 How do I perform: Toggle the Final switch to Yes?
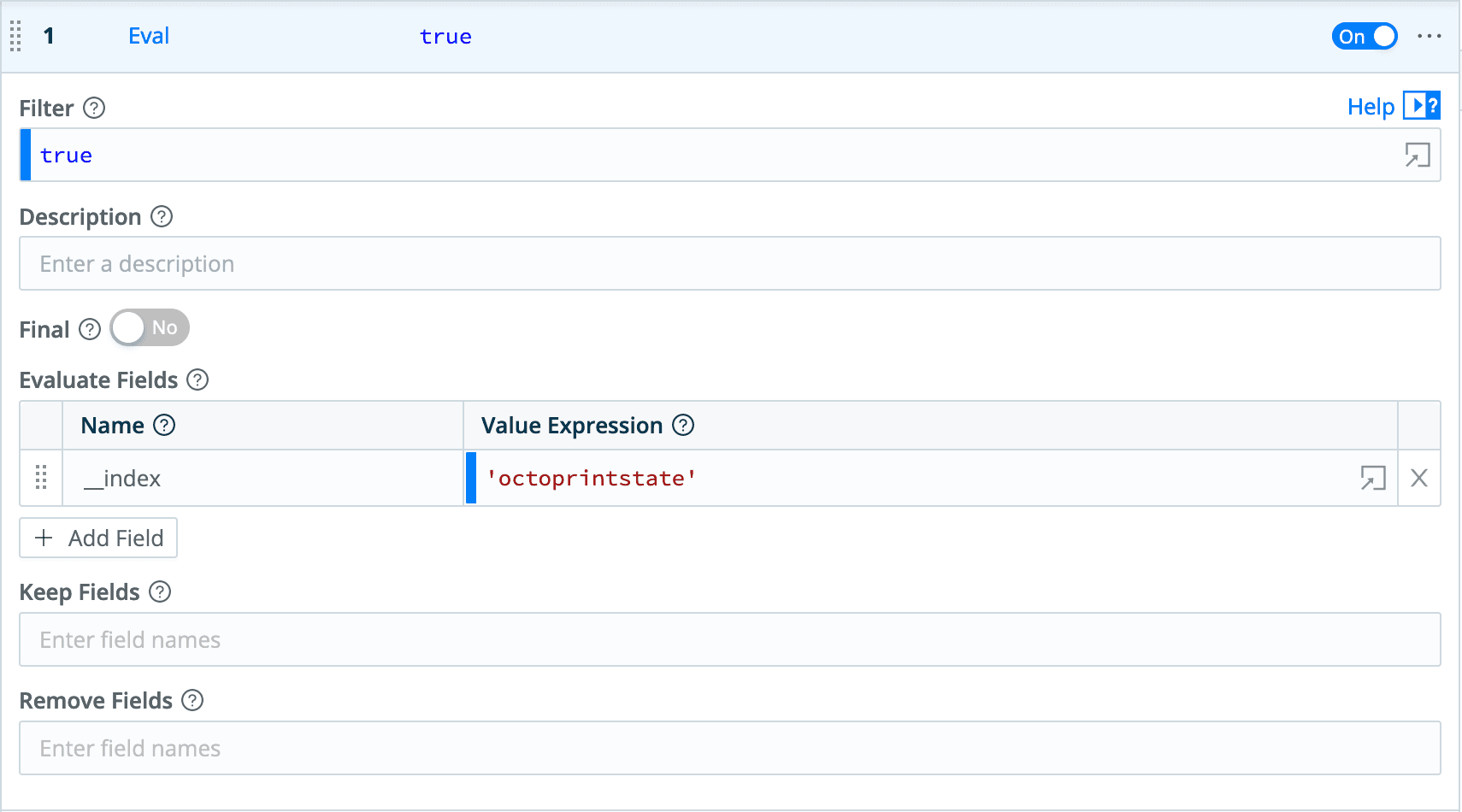150,328
